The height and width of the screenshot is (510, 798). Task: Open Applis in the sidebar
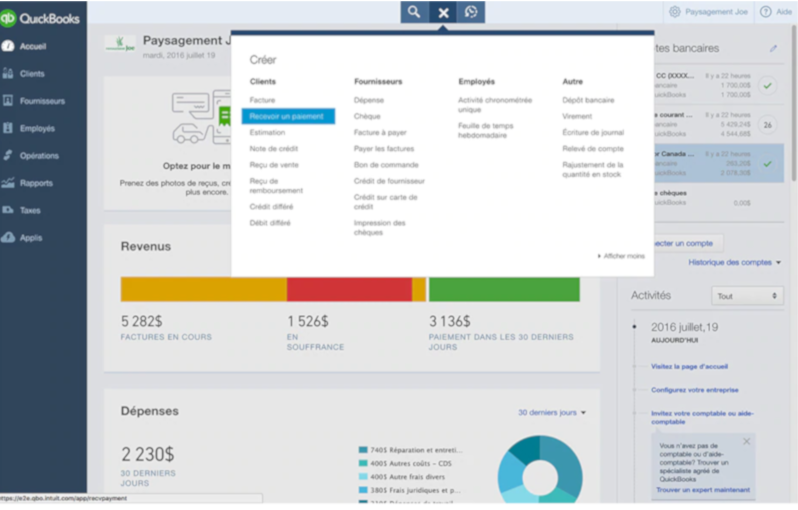pos(31,238)
